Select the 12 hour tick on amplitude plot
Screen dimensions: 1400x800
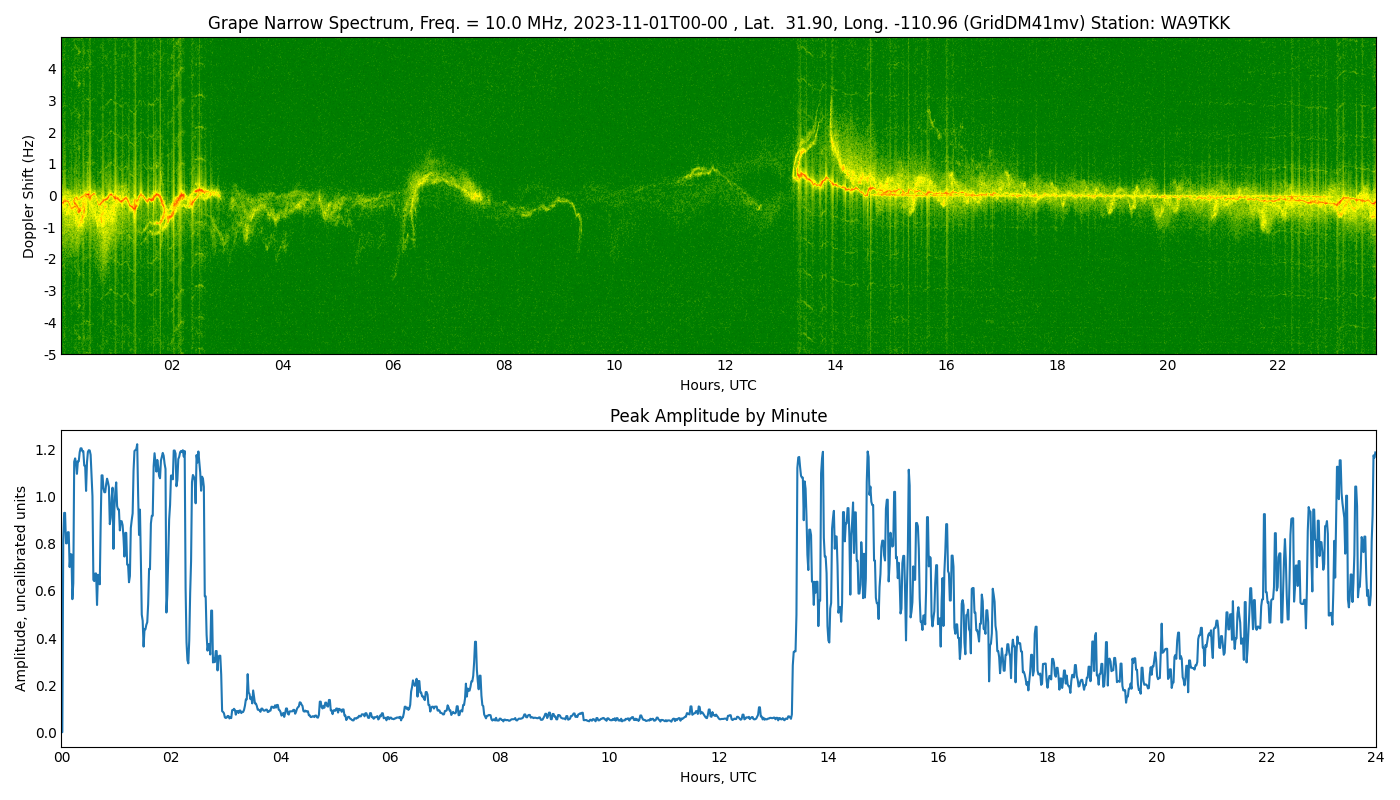(x=719, y=758)
